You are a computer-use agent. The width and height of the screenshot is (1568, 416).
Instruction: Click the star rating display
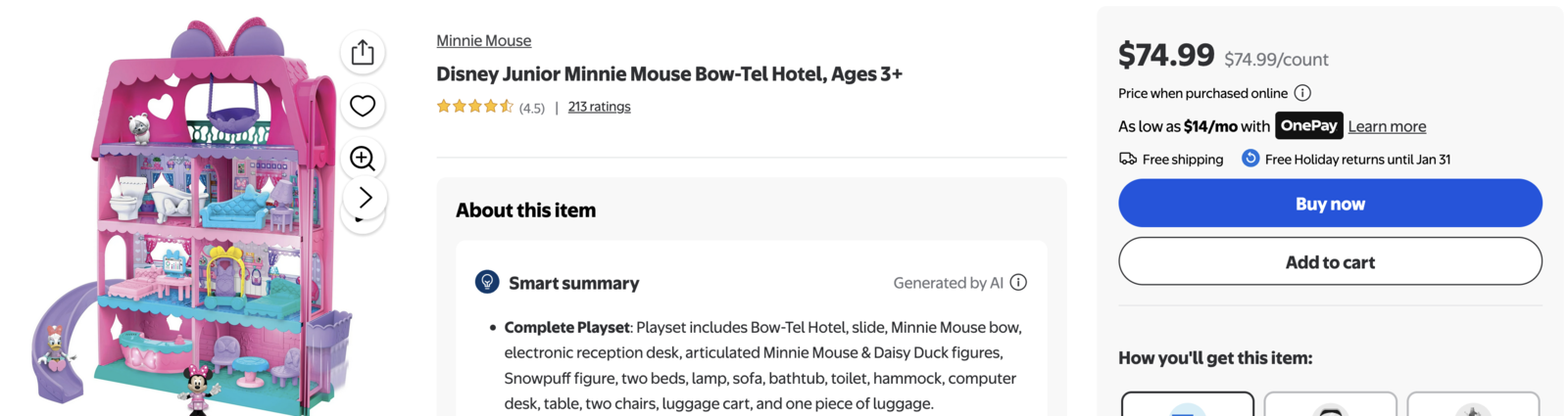coord(475,107)
